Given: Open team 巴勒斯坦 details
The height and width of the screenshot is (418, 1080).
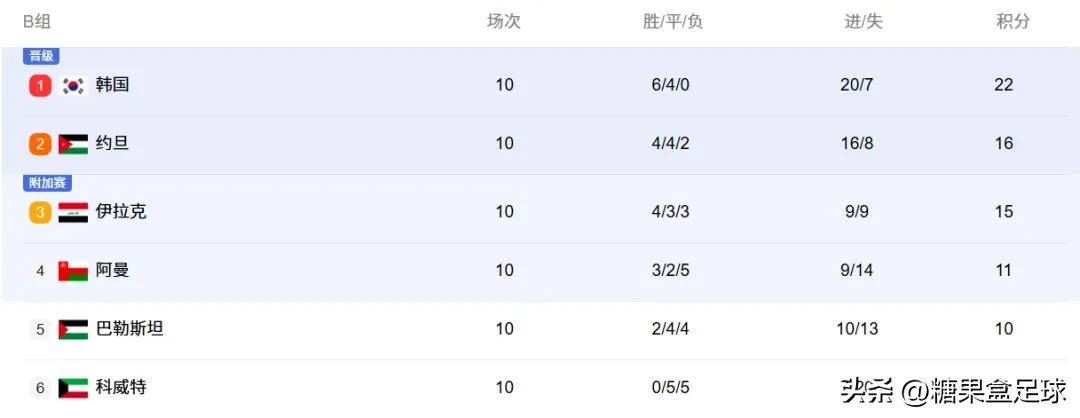Looking at the screenshot, I should click(129, 328).
